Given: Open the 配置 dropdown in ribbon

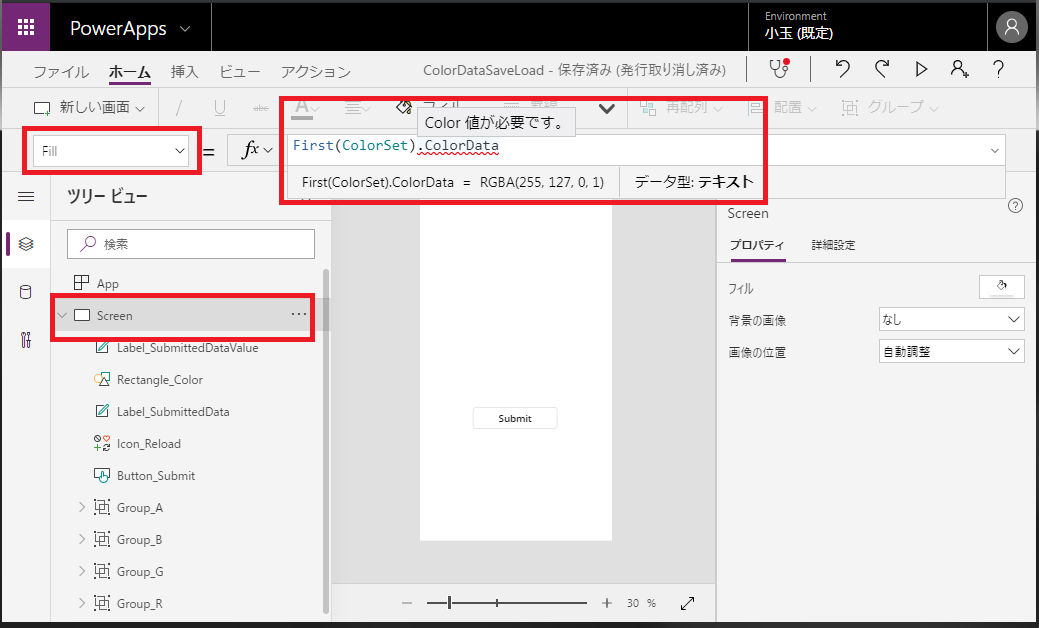Looking at the screenshot, I should click(783, 107).
